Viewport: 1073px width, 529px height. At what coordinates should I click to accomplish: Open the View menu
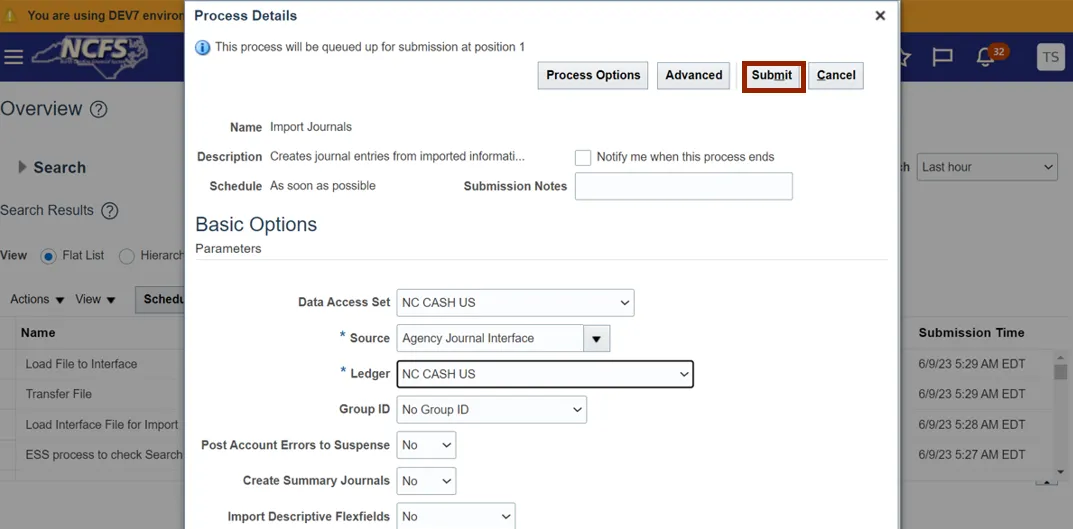click(95, 300)
